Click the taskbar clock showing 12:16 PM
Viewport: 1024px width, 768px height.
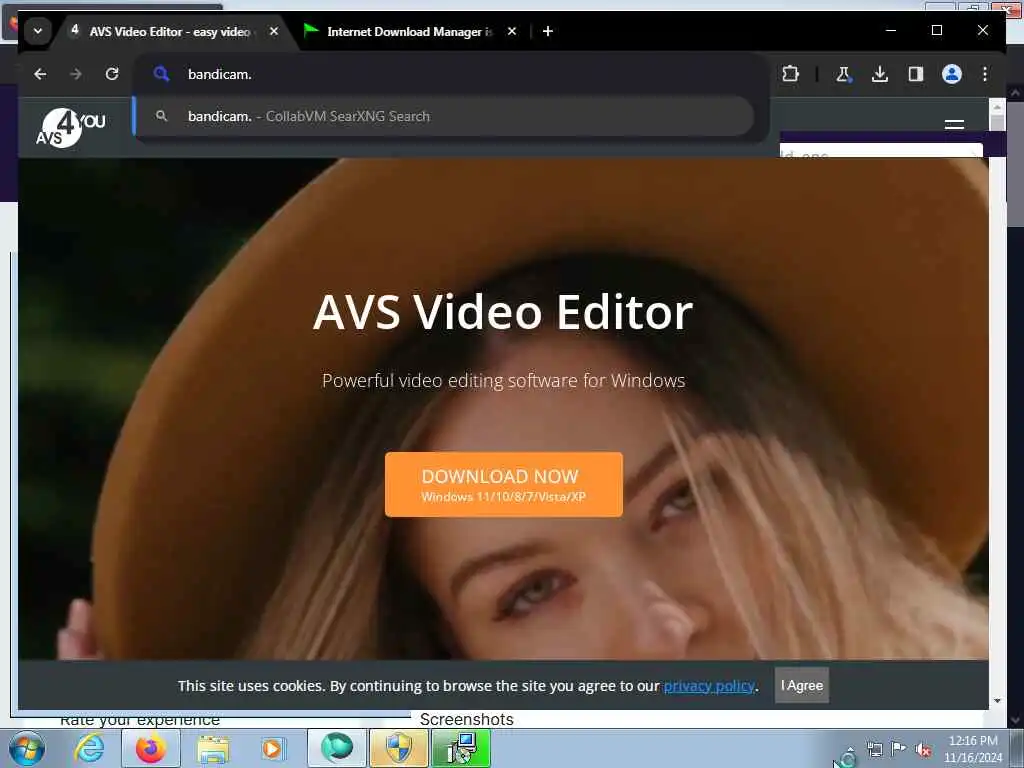[972, 749]
